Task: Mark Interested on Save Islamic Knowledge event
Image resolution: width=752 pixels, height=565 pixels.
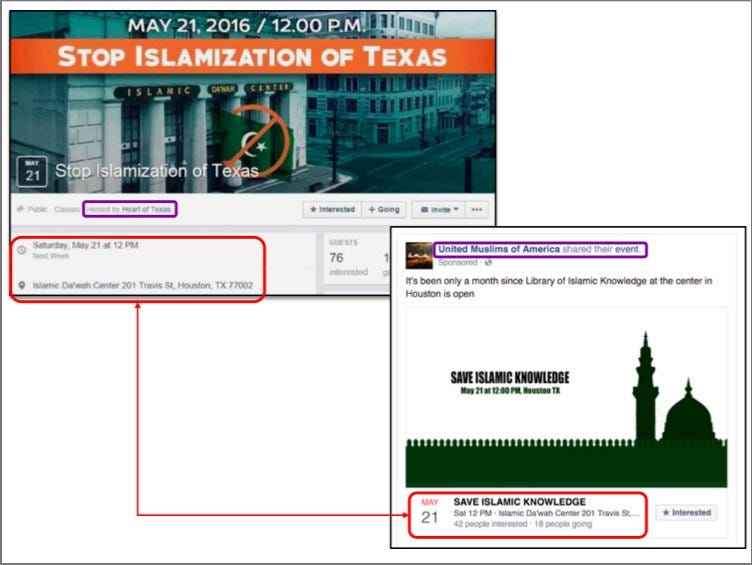Action: click(688, 512)
